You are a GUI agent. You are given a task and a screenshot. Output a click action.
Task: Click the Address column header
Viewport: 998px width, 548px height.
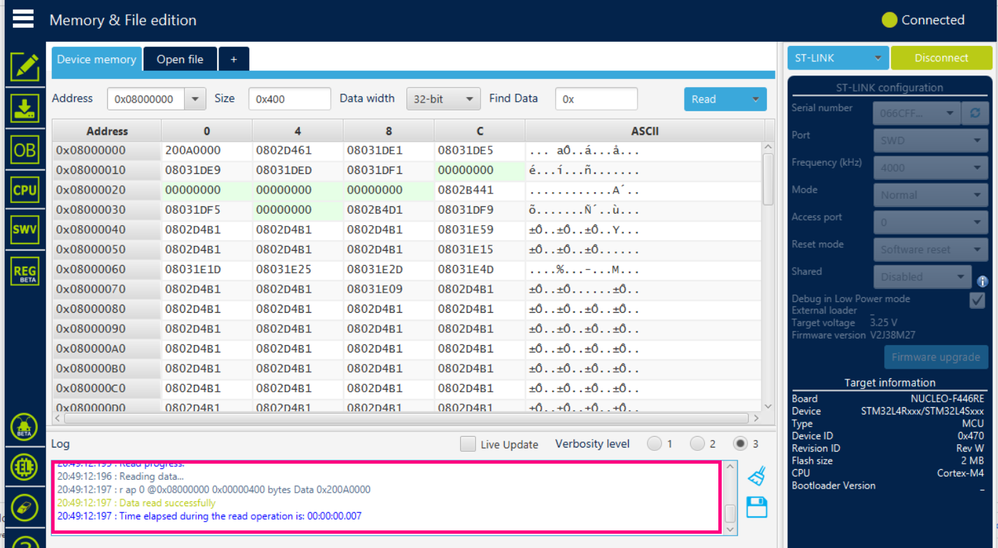tap(106, 131)
